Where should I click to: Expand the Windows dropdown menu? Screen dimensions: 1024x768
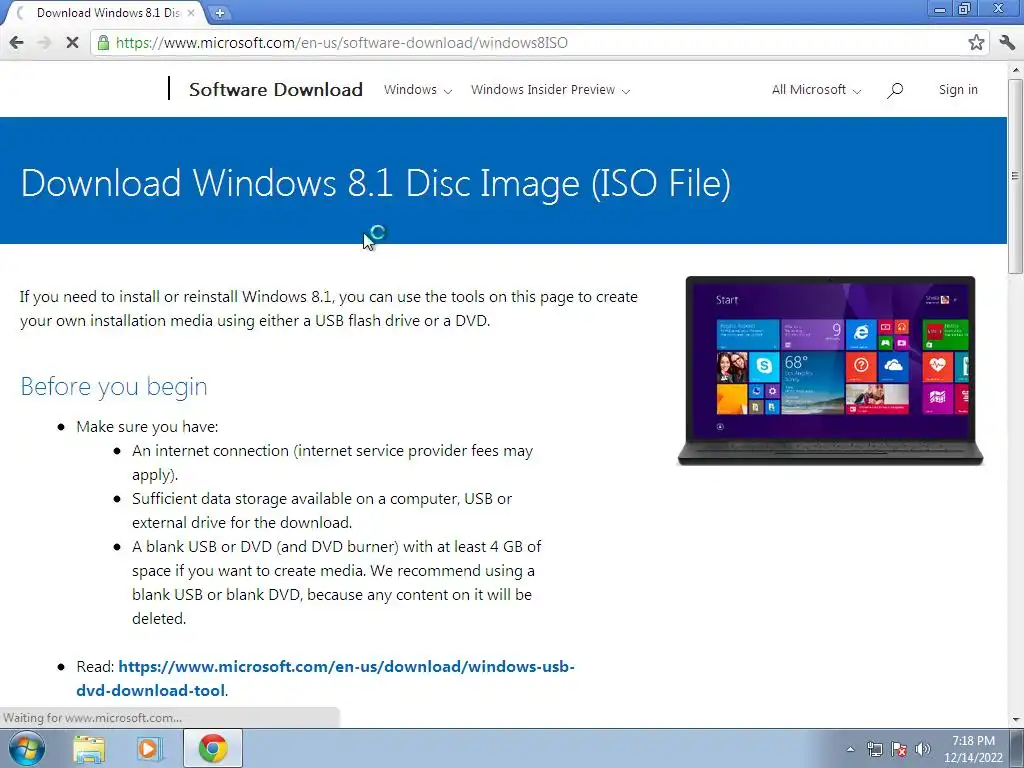point(418,90)
